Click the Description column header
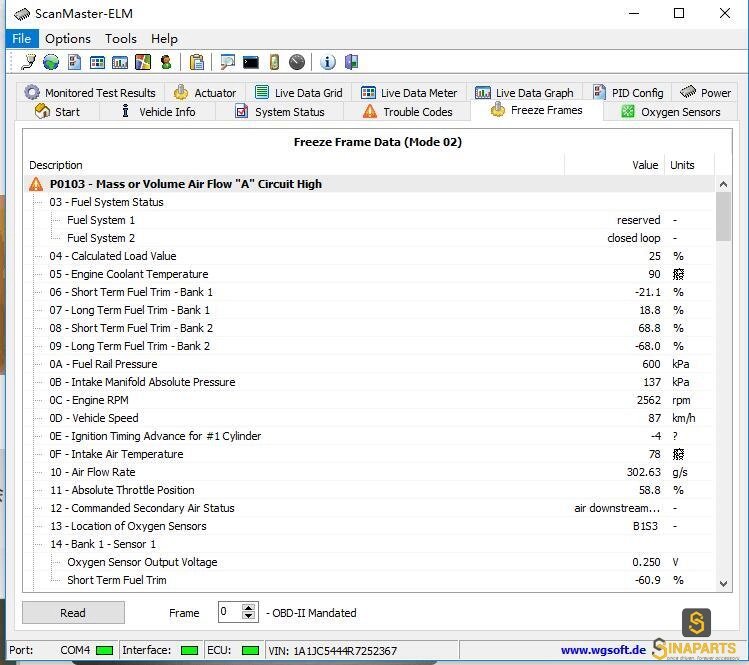This screenshot has width=749, height=665. [x=294, y=165]
